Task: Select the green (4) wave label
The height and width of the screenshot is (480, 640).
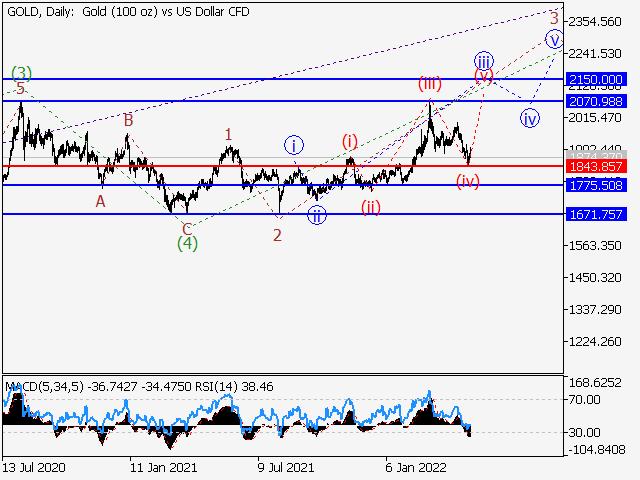Action: [187, 244]
